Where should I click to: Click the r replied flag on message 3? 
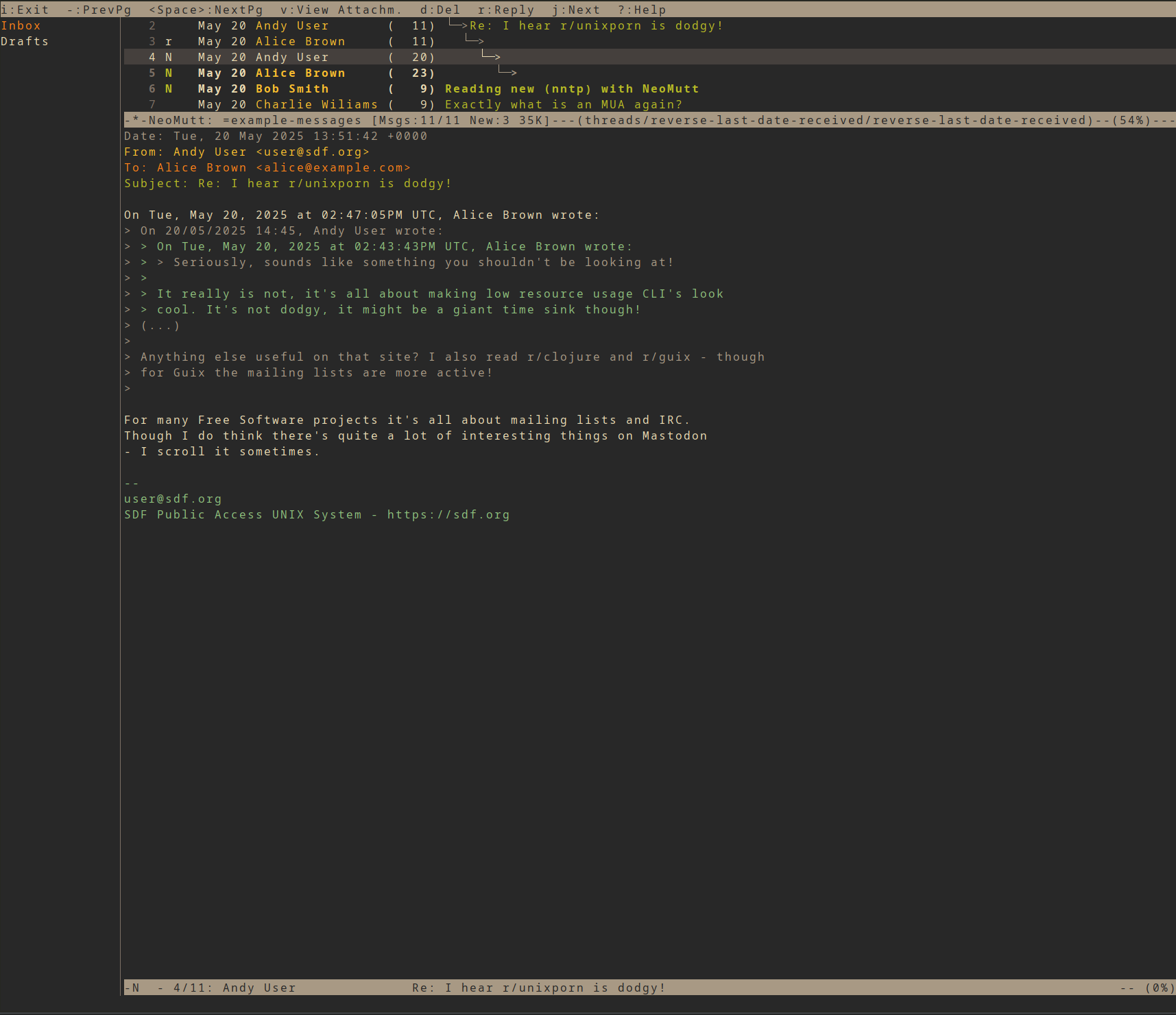[169, 41]
